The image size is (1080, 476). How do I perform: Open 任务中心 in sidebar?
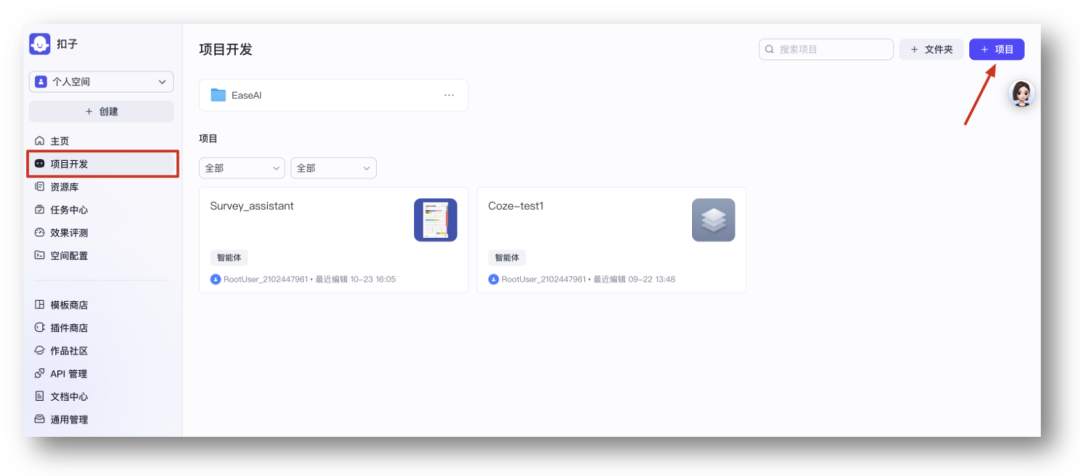(x=101, y=210)
